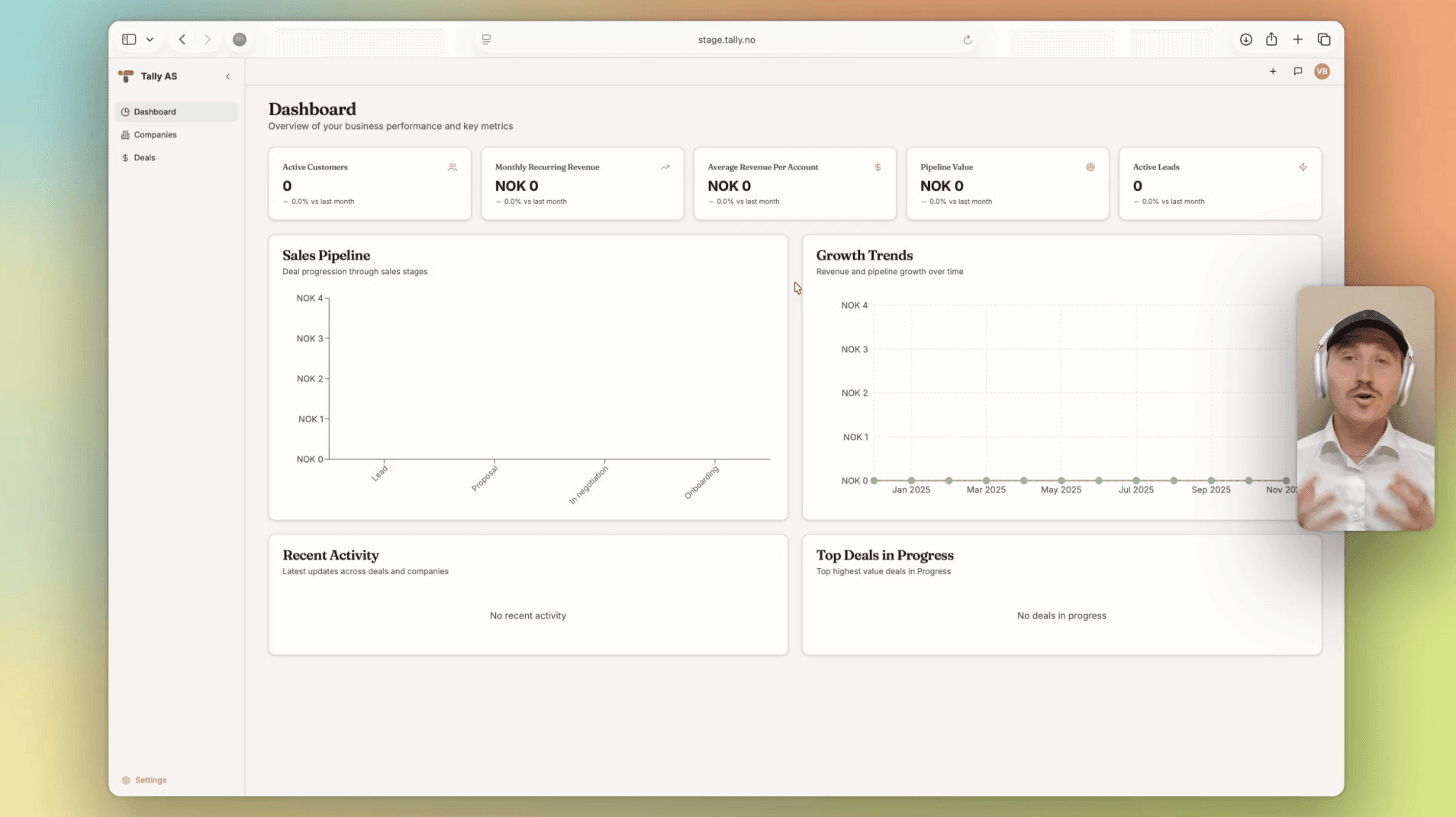Reload the current page
Image resolution: width=1456 pixels, height=817 pixels.
[x=967, y=40]
